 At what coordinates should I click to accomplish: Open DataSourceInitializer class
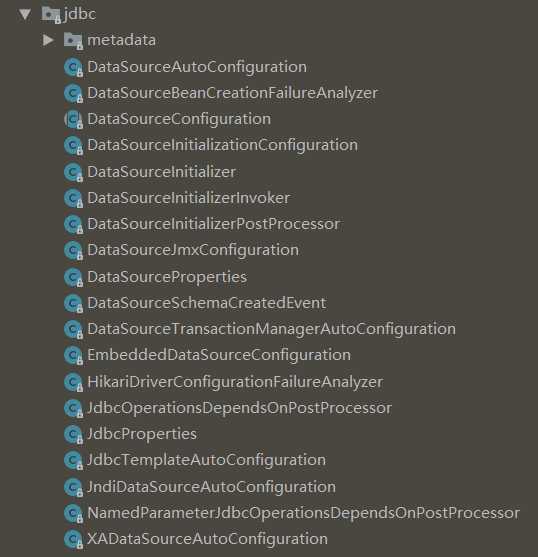coord(162,172)
